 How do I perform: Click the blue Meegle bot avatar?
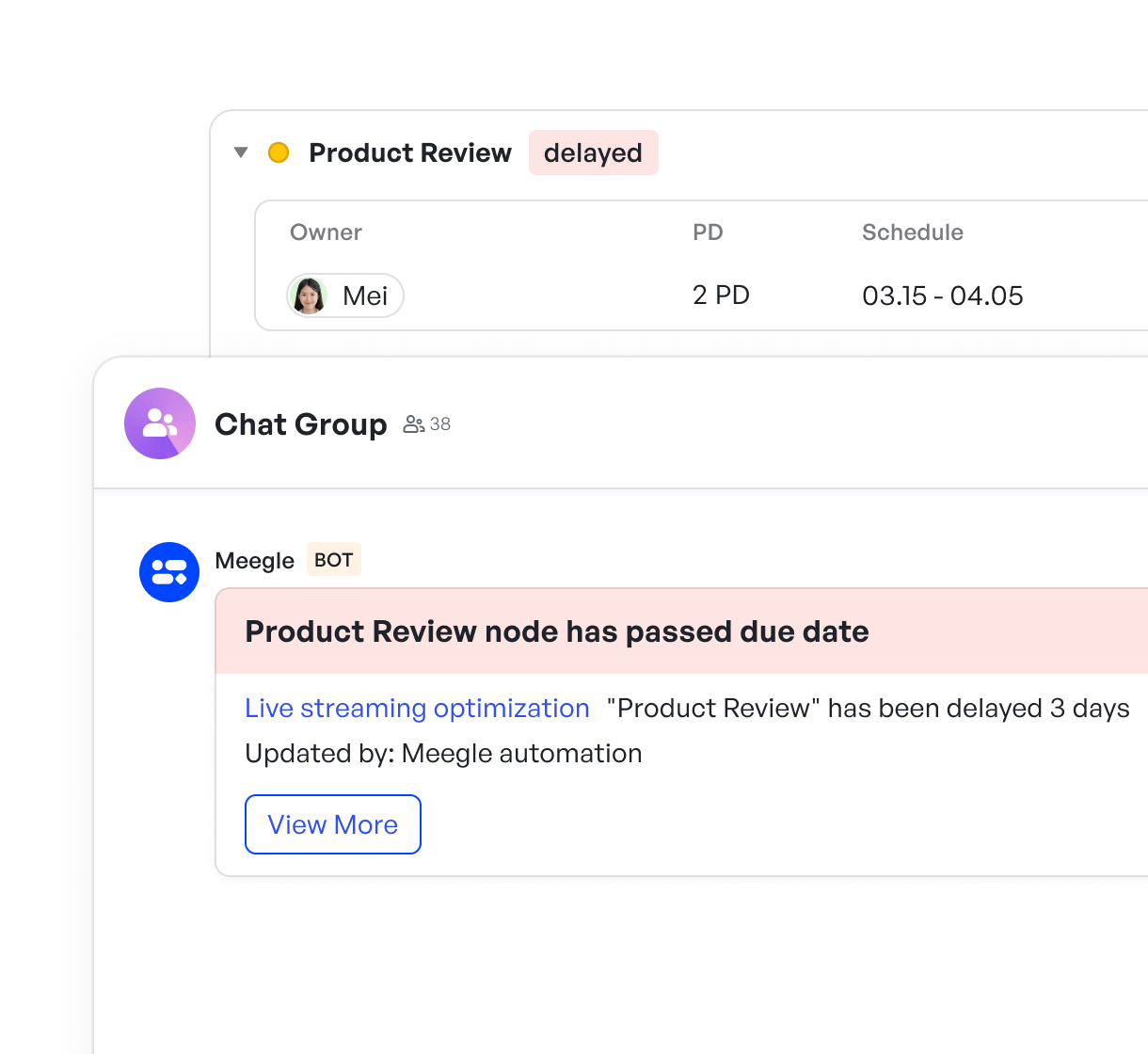169,572
